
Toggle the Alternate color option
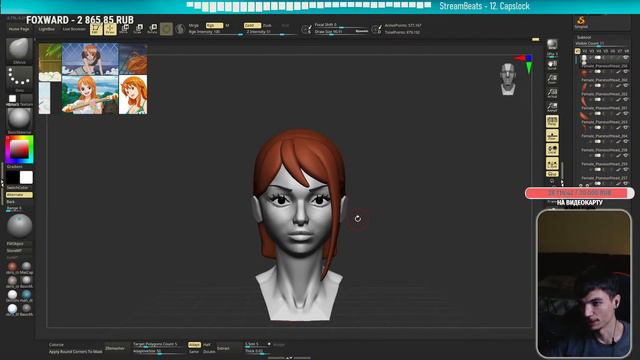click(x=19, y=195)
